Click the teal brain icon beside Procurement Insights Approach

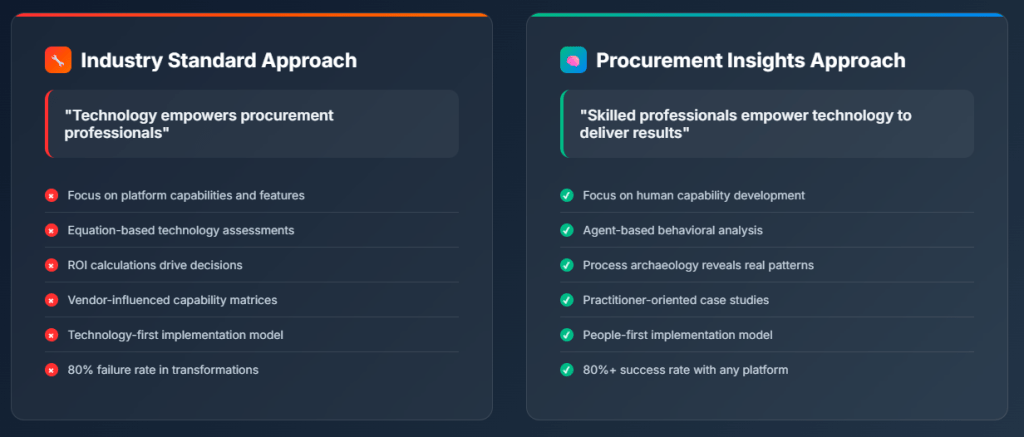click(x=573, y=60)
